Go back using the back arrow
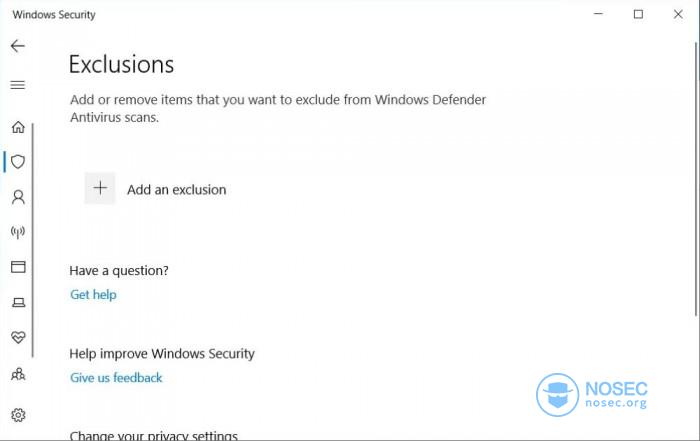 coord(18,46)
